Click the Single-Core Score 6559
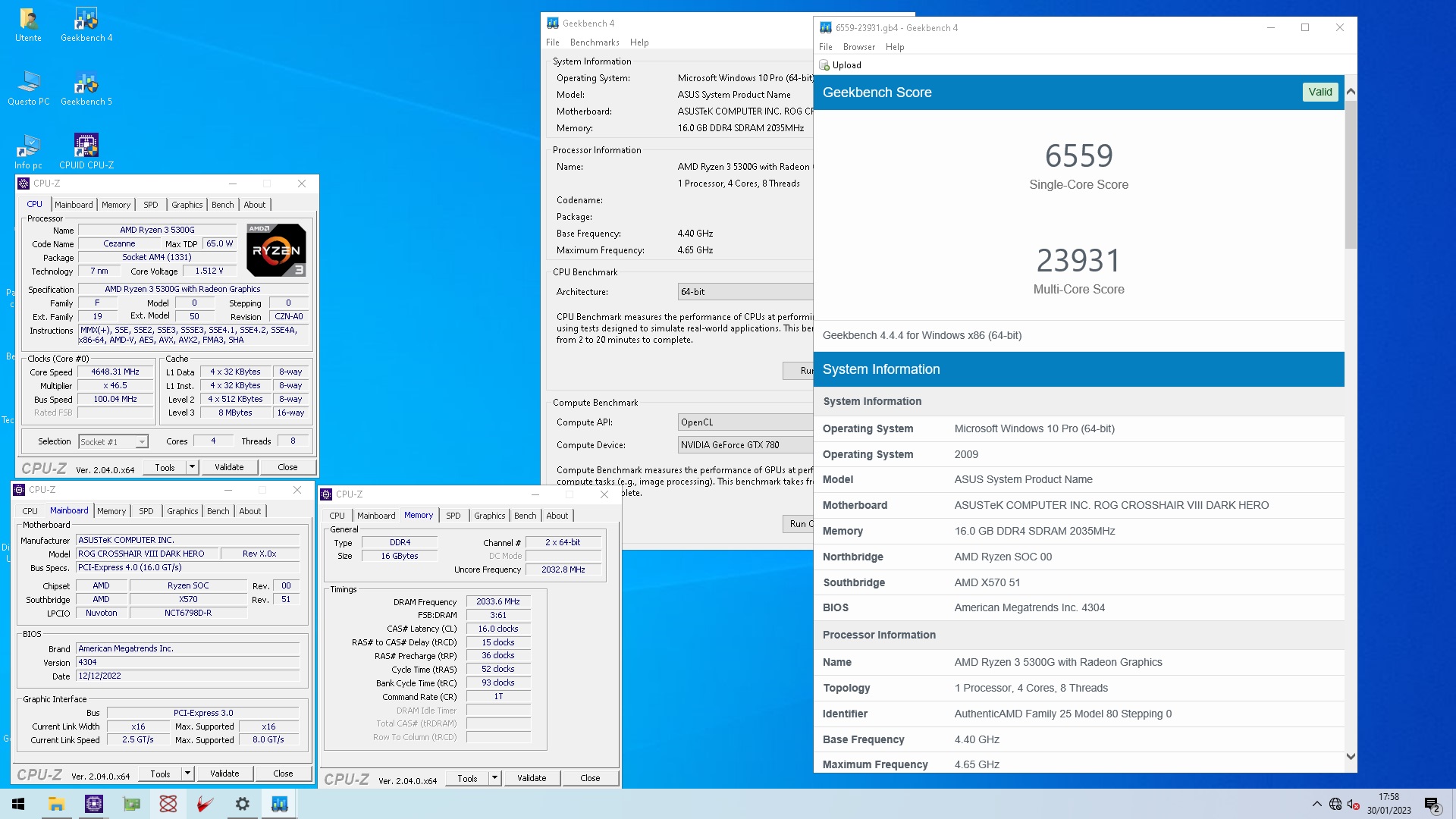1456x819 pixels. 1078,156
